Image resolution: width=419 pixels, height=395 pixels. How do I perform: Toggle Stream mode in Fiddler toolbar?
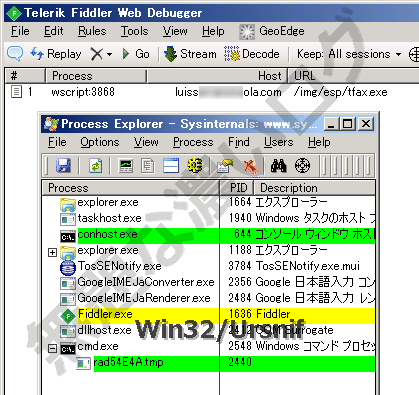(190, 54)
